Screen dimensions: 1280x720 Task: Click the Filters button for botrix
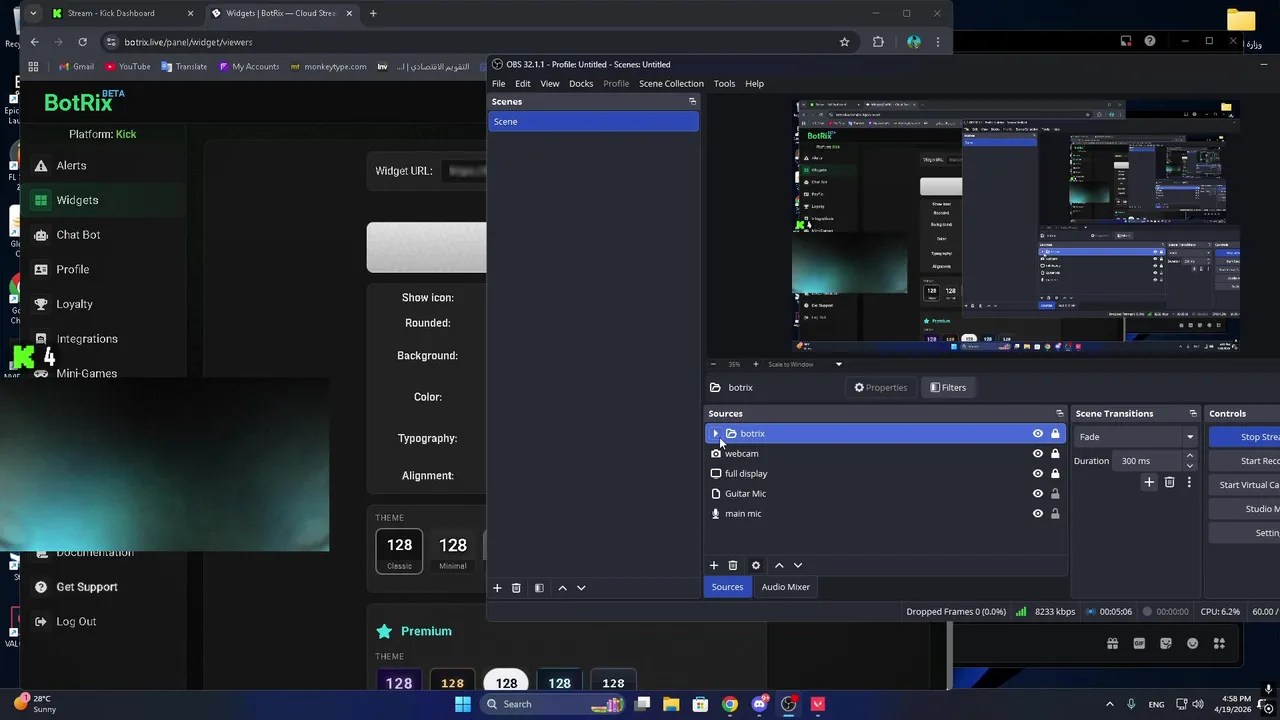pyautogui.click(x=948, y=387)
